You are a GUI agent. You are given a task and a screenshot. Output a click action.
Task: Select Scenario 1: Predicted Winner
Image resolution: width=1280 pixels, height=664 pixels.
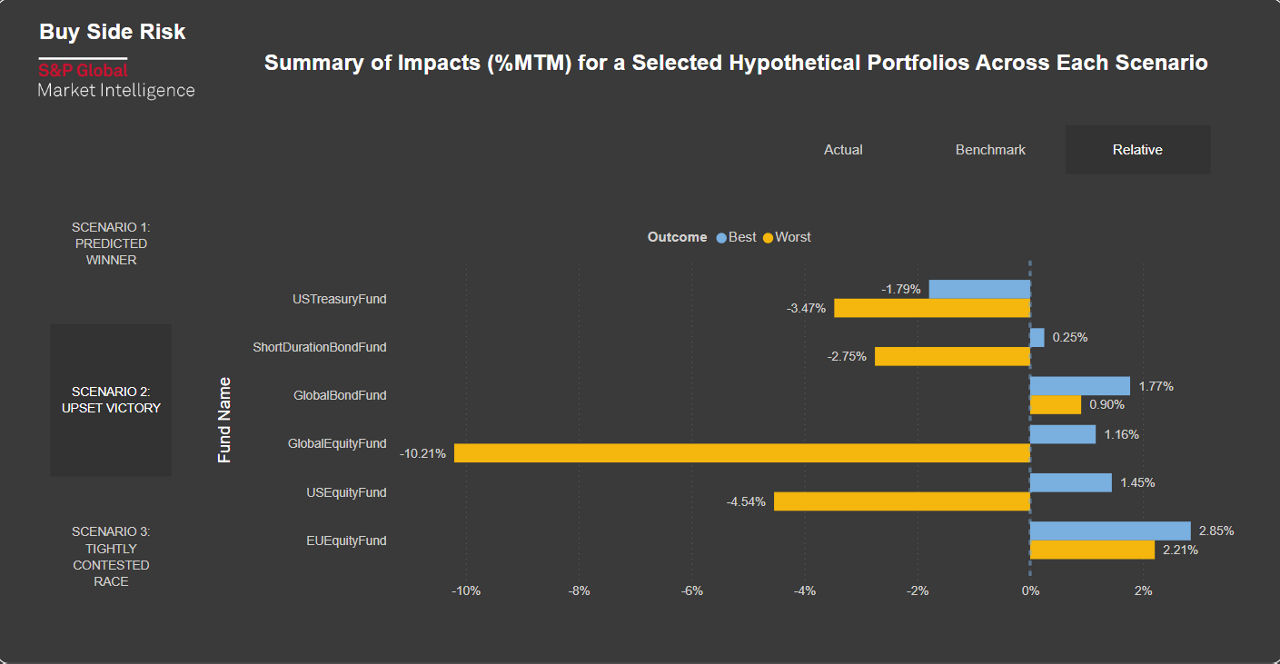pyautogui.click(x=111, y=244)
